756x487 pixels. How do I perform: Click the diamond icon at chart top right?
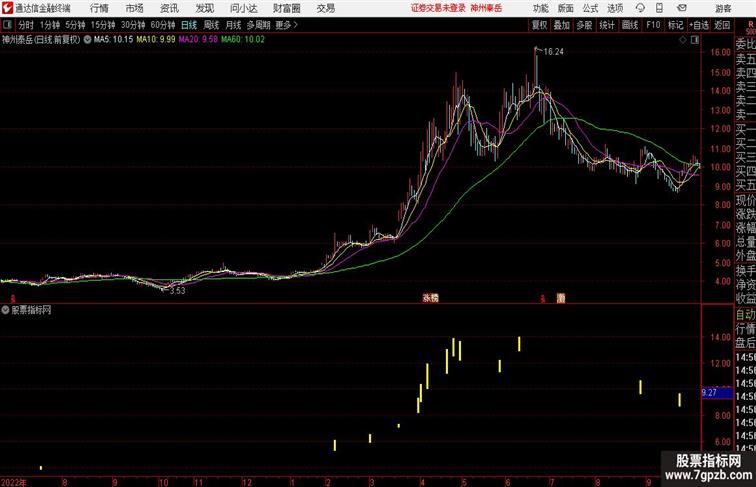click(683, 40)
